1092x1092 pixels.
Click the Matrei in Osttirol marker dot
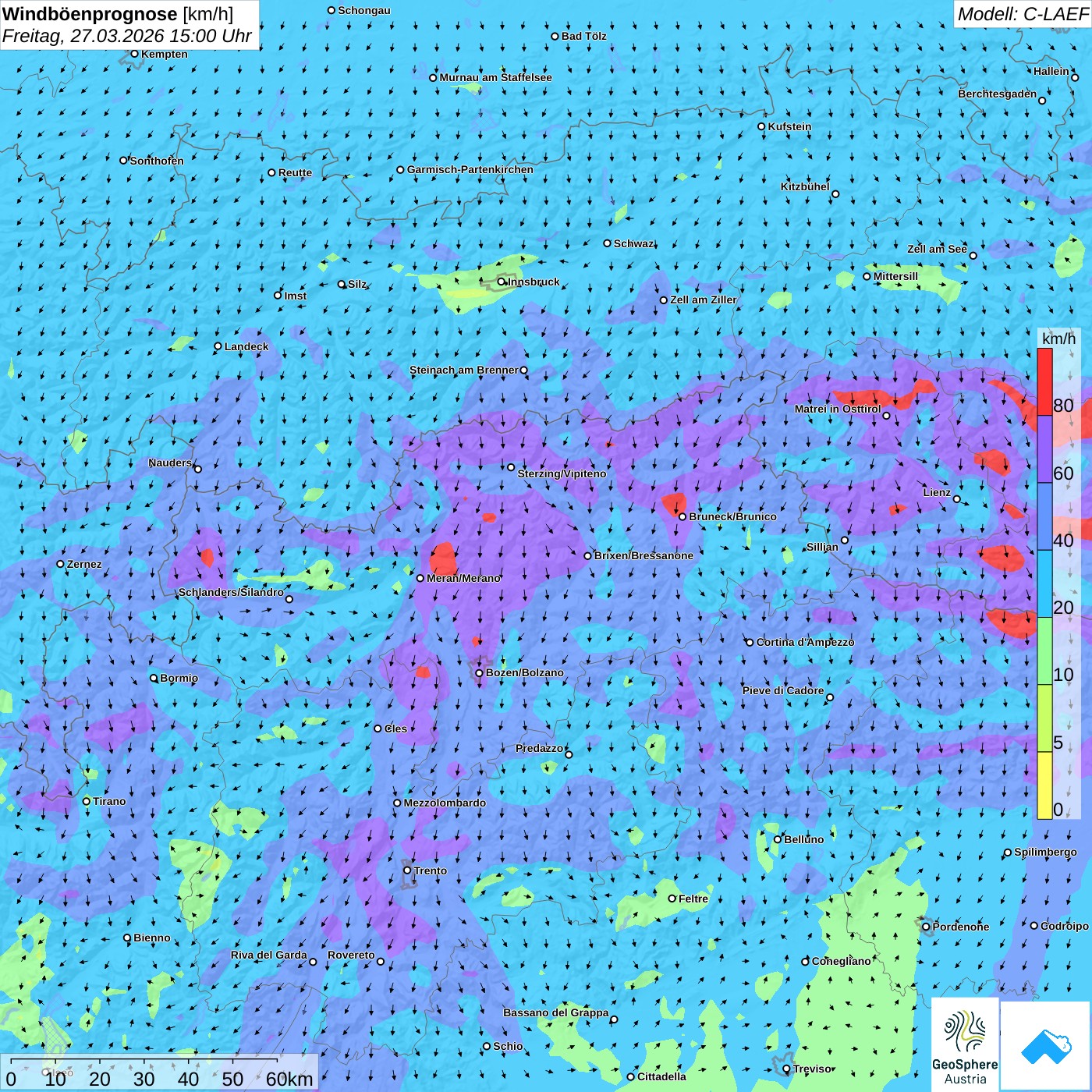(x=886, y=416)
